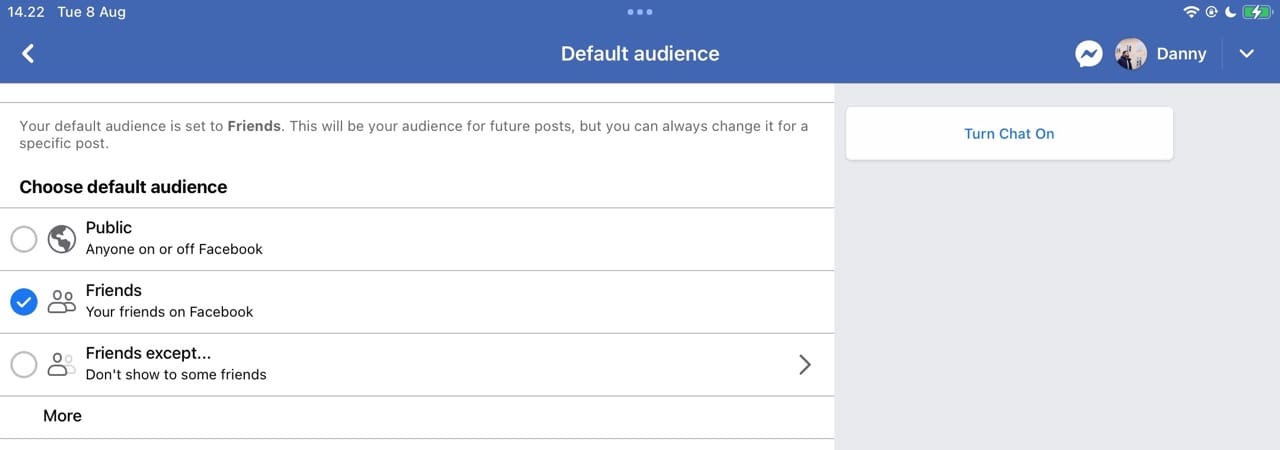Expand the account dropdown arrow
Viewport: 1280px width, 450px height.
point(1247,54)
